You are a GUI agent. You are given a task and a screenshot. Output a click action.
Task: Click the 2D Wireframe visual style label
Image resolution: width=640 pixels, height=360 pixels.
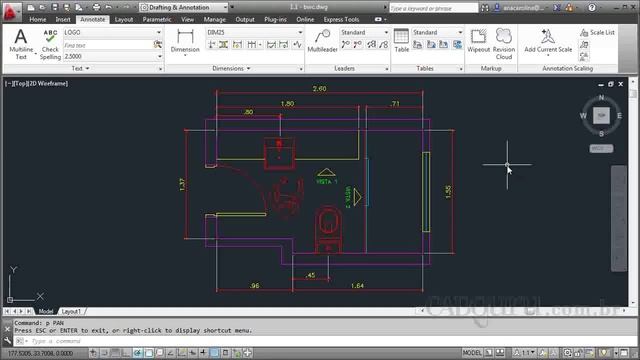pyautogui.click(x=48, y=84)
